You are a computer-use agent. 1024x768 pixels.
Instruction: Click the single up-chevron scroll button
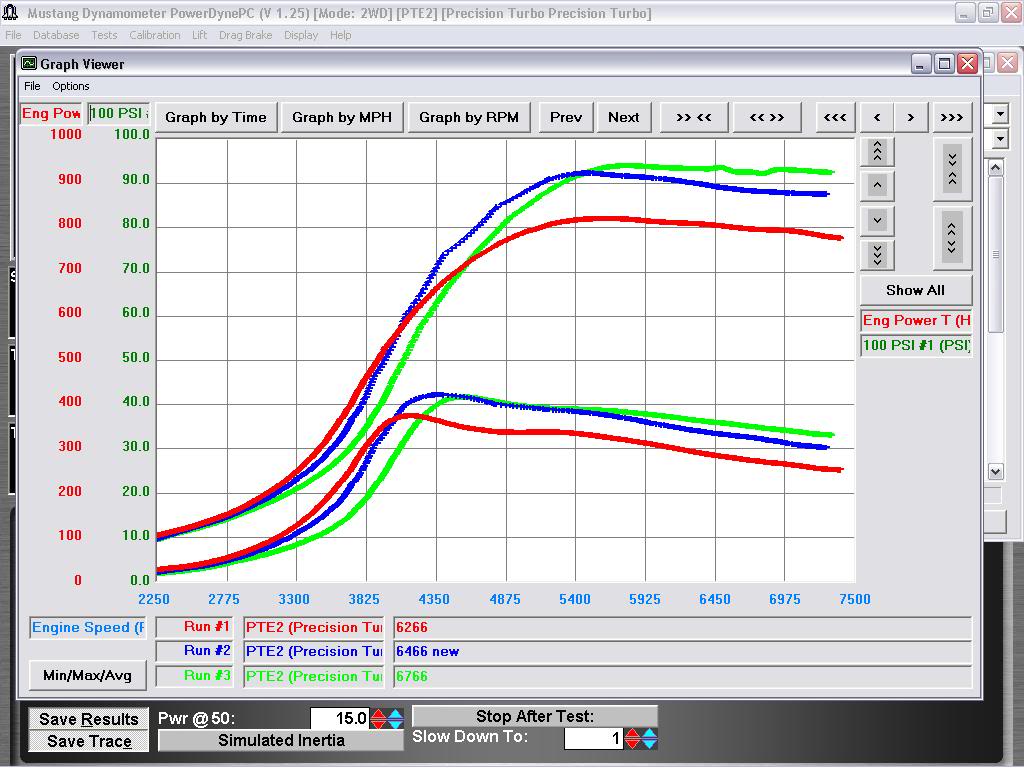[x=877, y=185]
